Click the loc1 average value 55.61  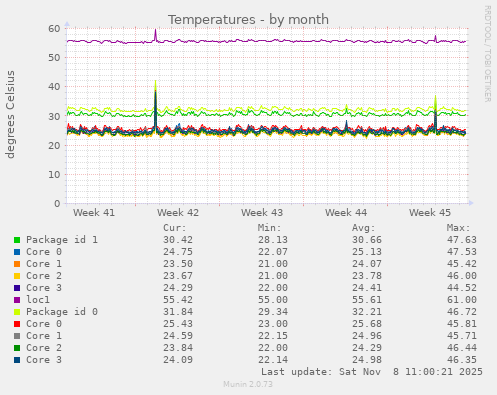coord(367,300)
